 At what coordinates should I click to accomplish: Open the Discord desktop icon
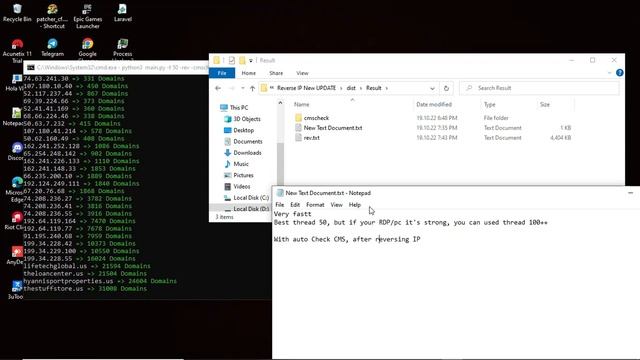[x=16, y=151]
